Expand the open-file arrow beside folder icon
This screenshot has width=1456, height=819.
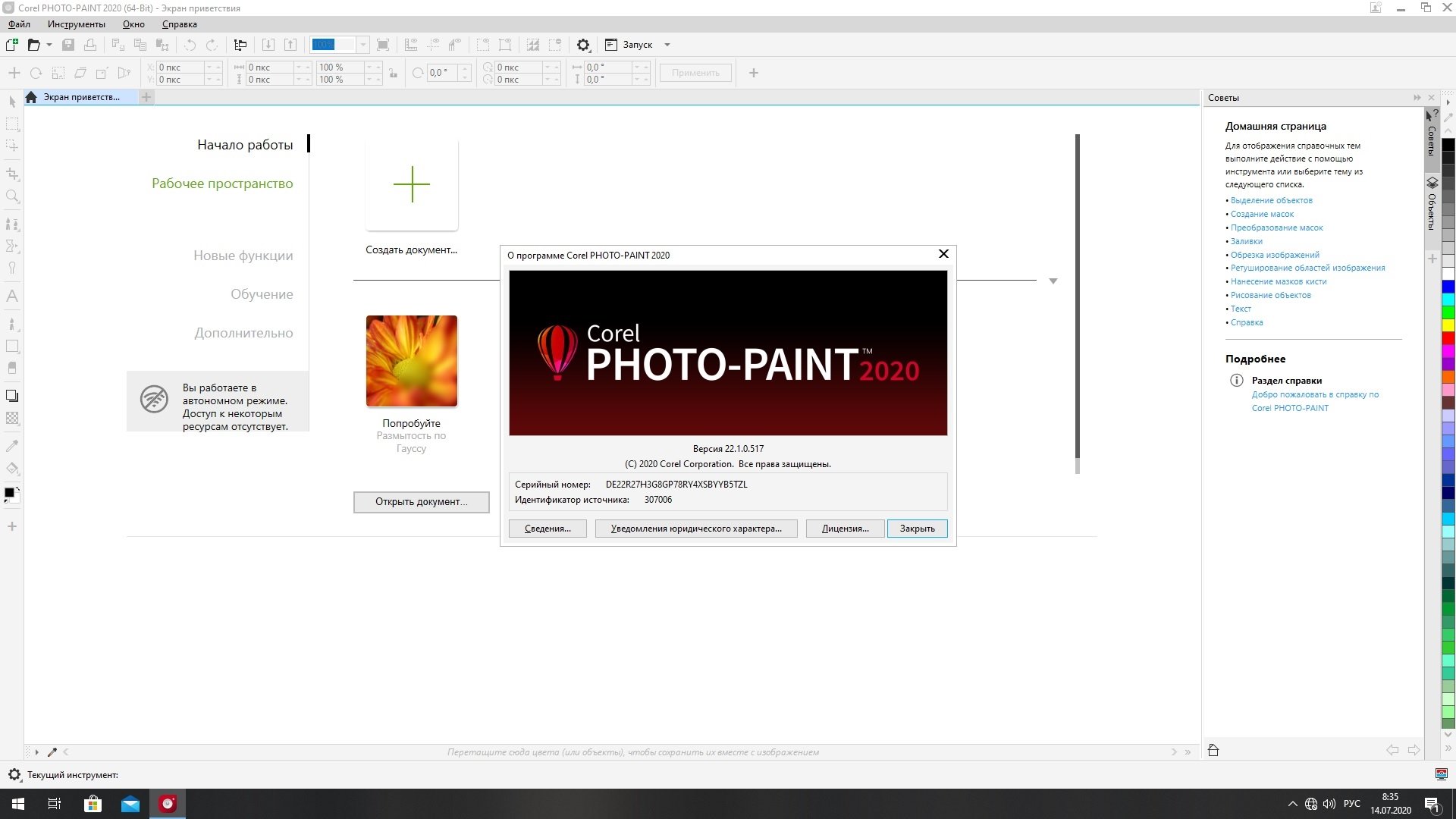(49, 45)
